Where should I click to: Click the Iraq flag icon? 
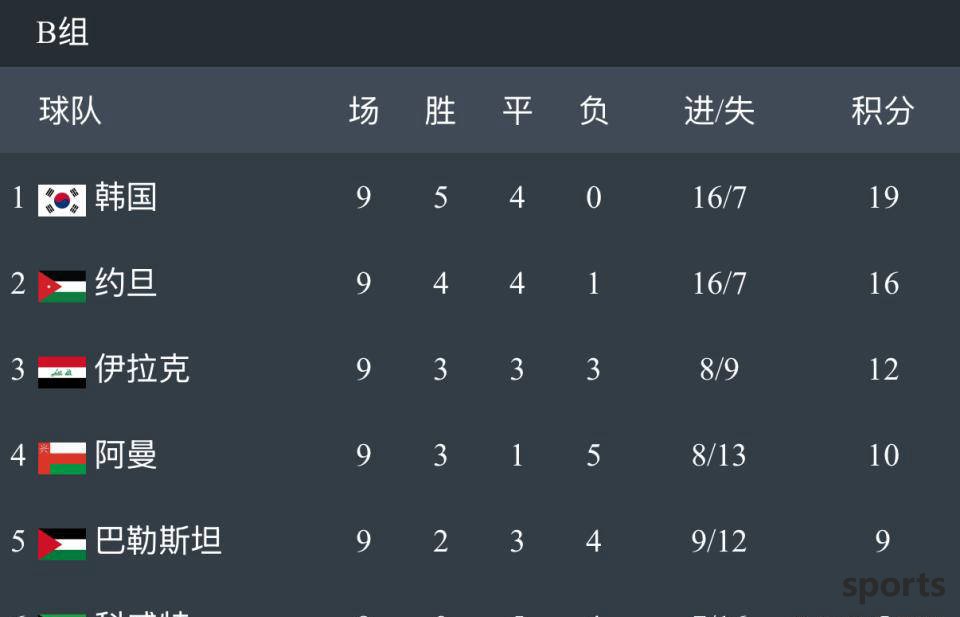tap(62, 372)
